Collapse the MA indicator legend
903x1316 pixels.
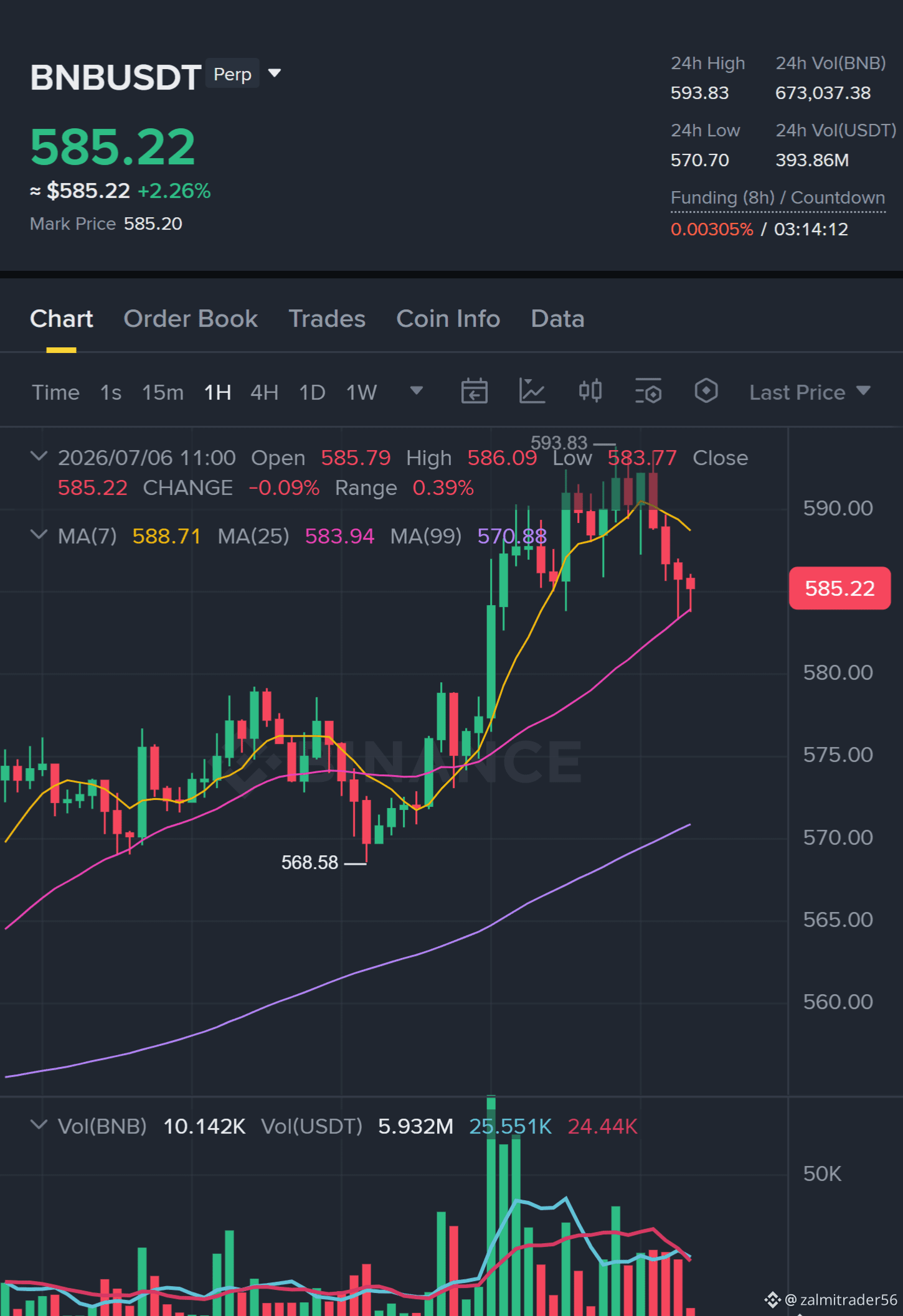pyautogui.click(x=39, y=535)
